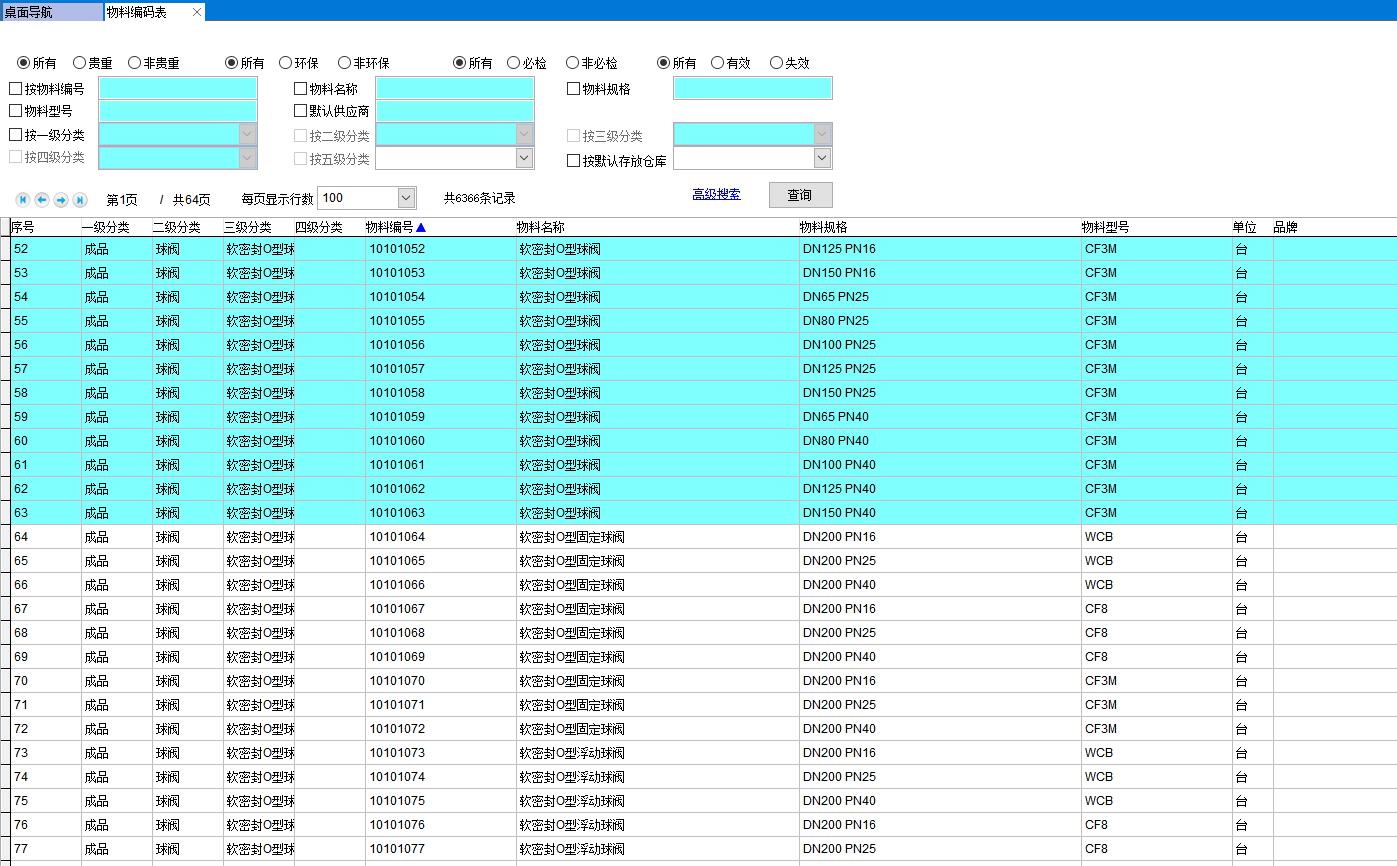This screenshot has width=1397, height=866.
Task: Select the 环保 radio option
Action: (x=286, y=63)
